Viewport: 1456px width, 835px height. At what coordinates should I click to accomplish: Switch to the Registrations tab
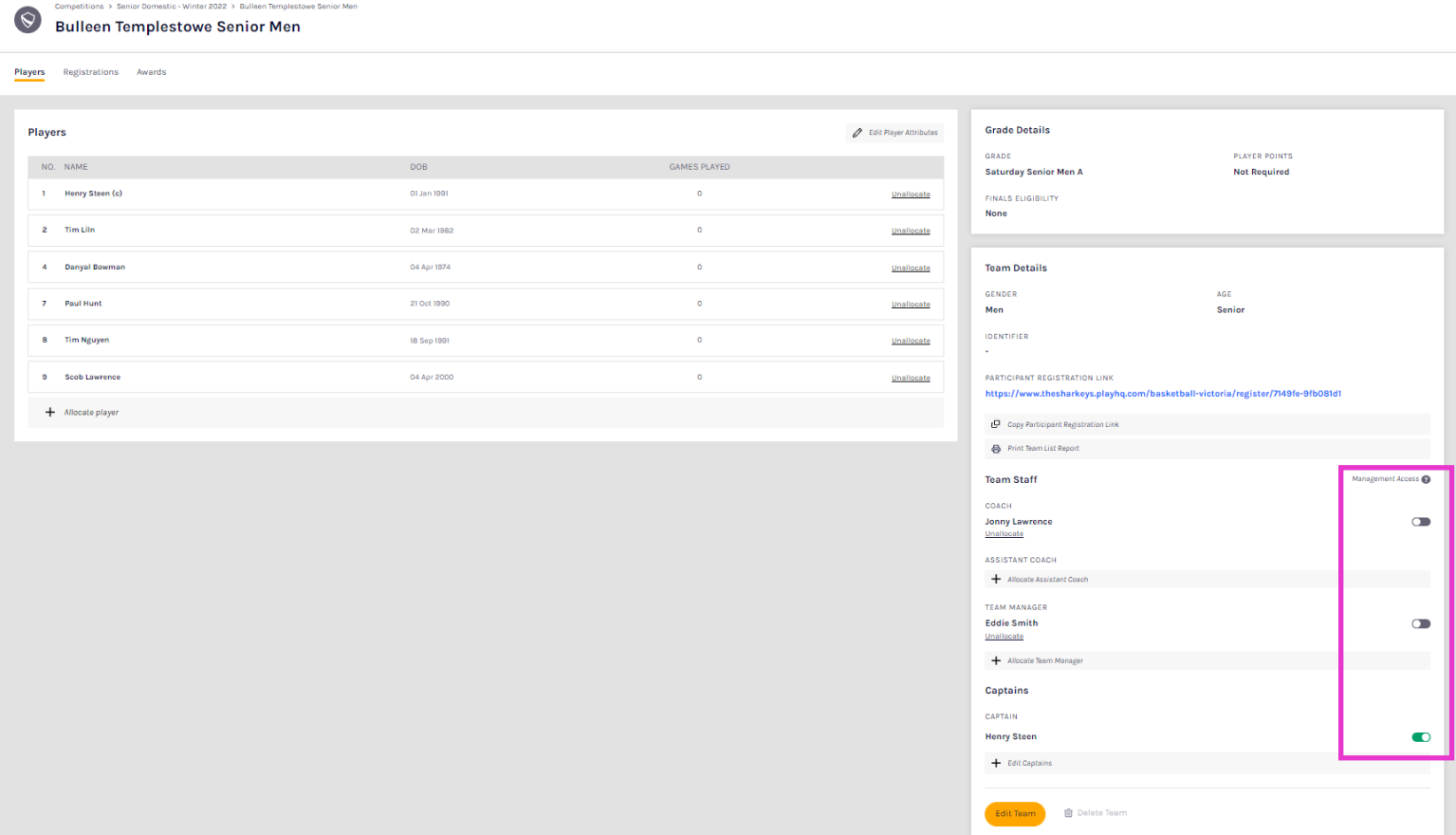[x=91, y=72]
